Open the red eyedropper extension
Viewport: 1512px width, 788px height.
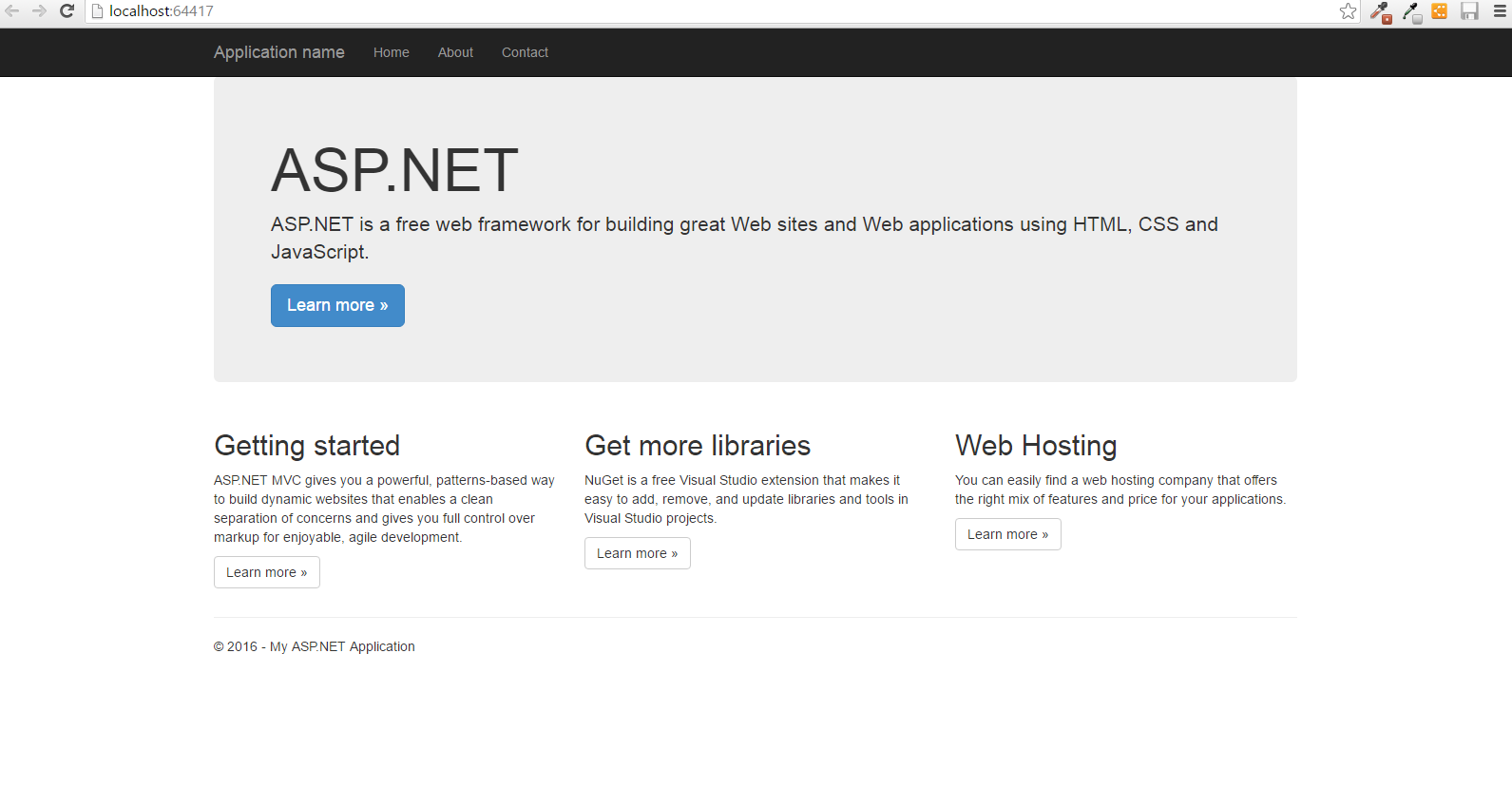pos(1381,11)
